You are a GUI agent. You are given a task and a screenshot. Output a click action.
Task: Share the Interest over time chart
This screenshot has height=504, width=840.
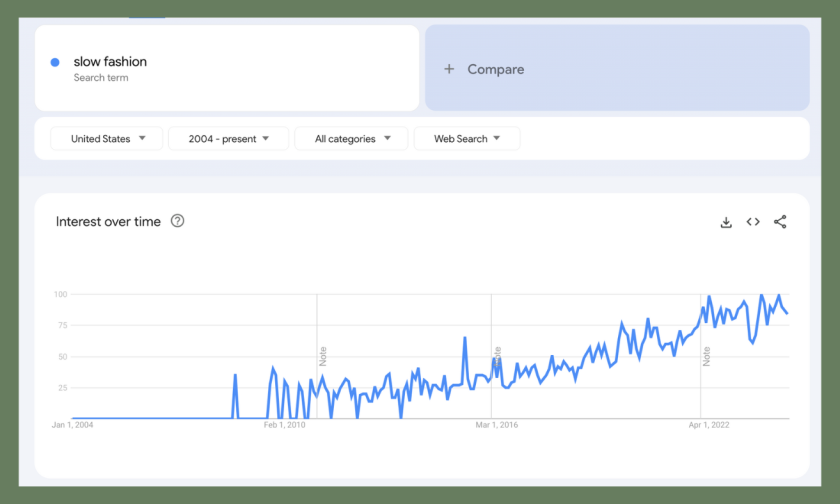click(780, 222)
